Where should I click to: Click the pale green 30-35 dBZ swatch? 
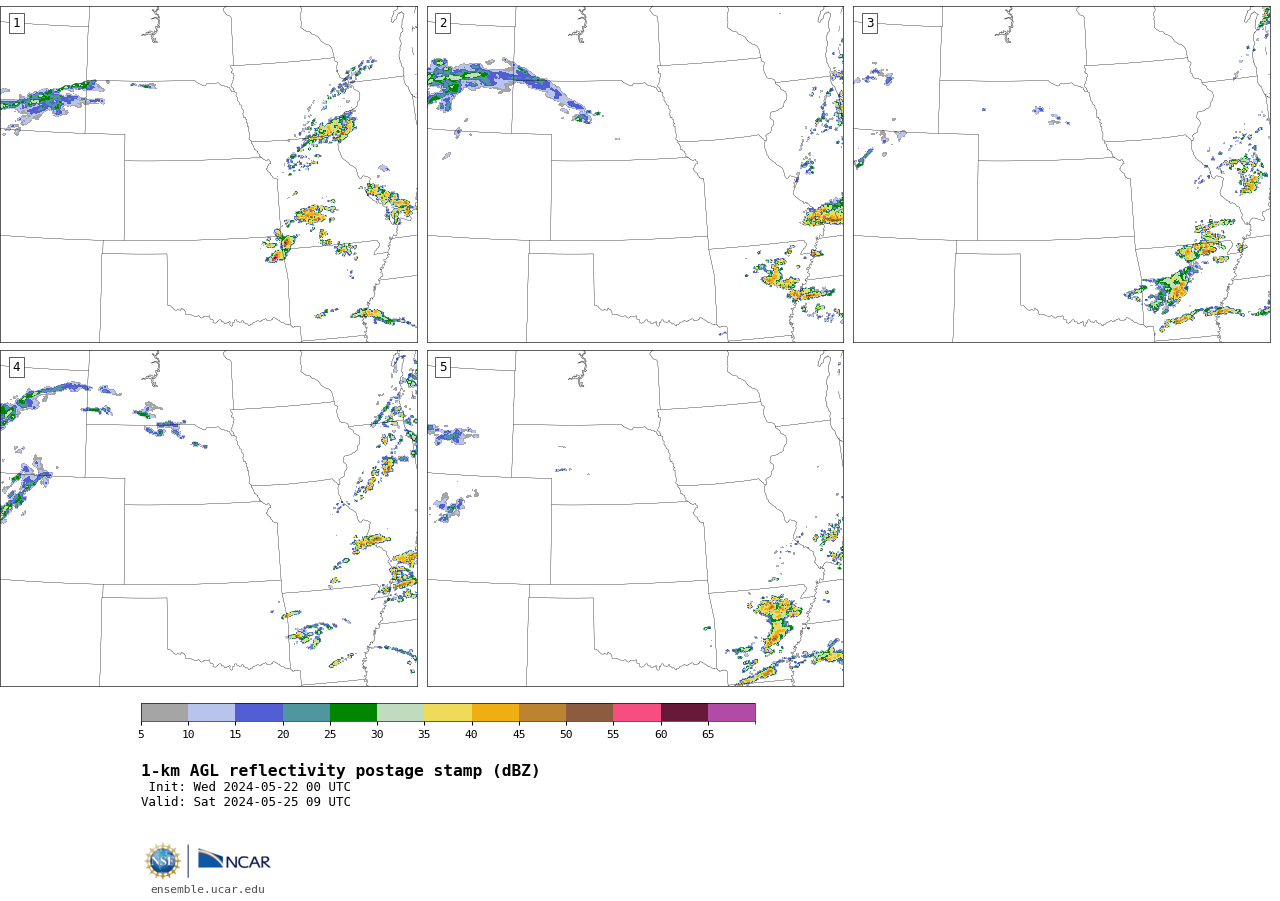click(x=400, y=713)
